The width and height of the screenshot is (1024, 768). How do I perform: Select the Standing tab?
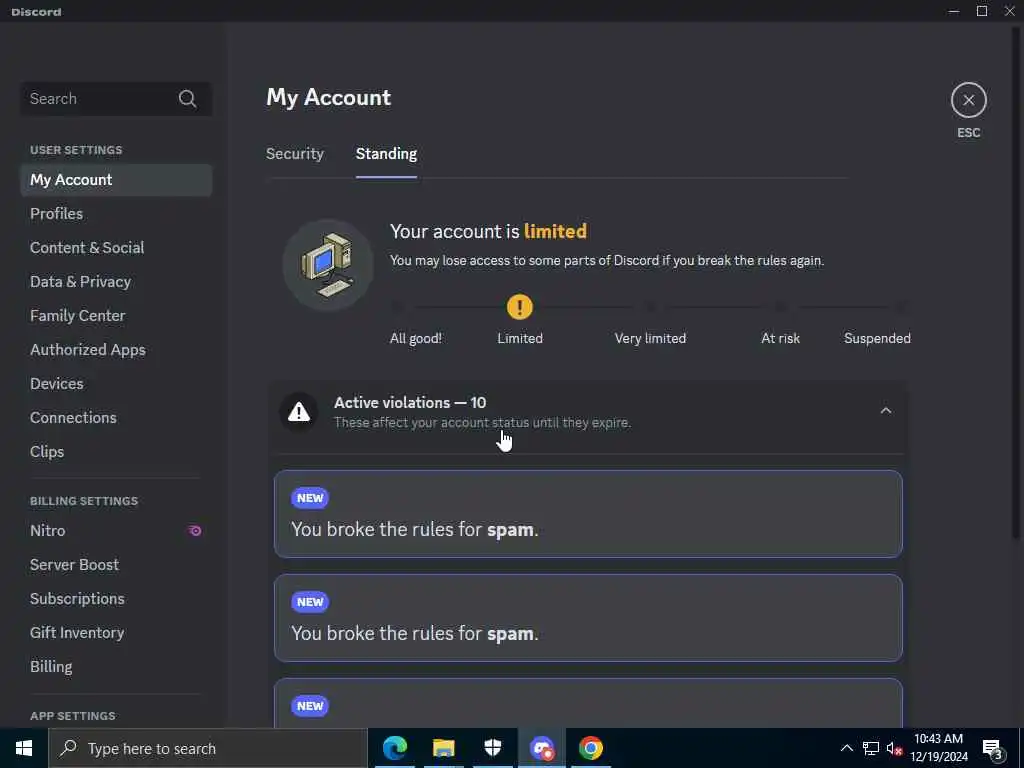[x=386, y=153]
